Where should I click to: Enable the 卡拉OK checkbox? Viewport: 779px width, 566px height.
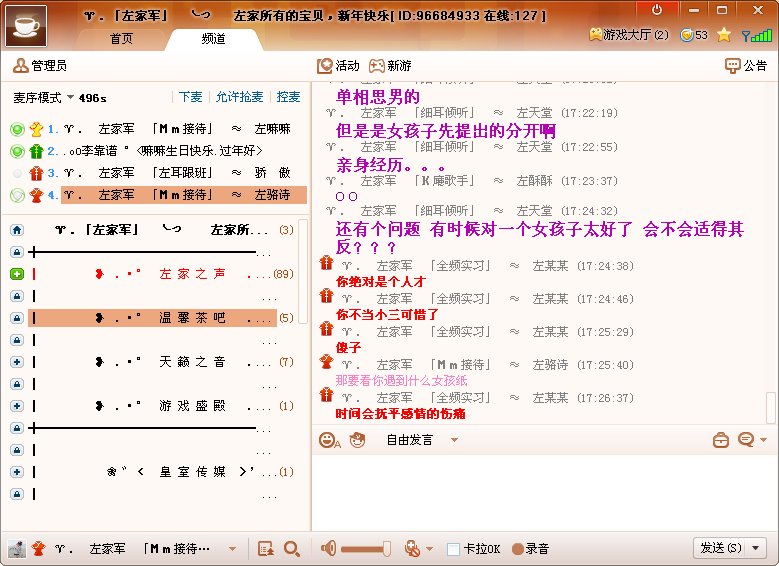(x=453, y=549)
